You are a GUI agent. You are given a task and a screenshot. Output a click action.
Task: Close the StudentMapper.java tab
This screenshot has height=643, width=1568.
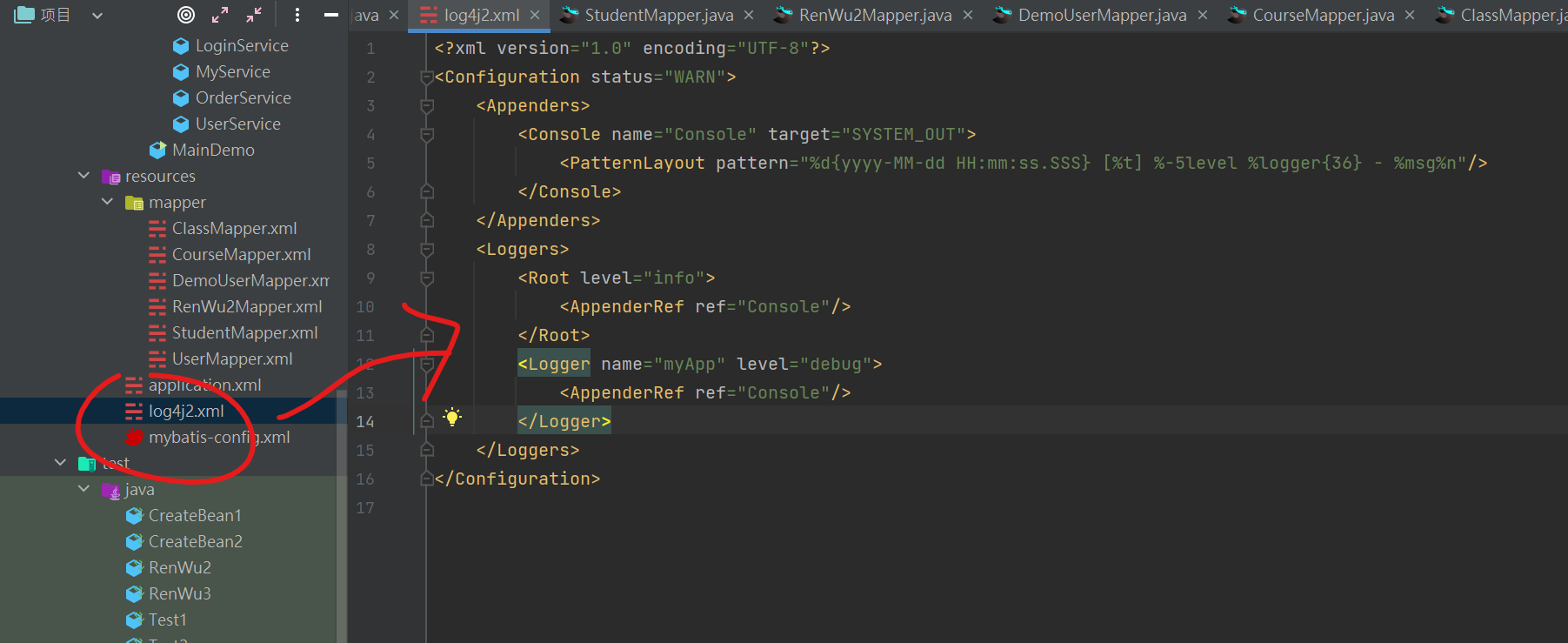[x=749, y=15]
